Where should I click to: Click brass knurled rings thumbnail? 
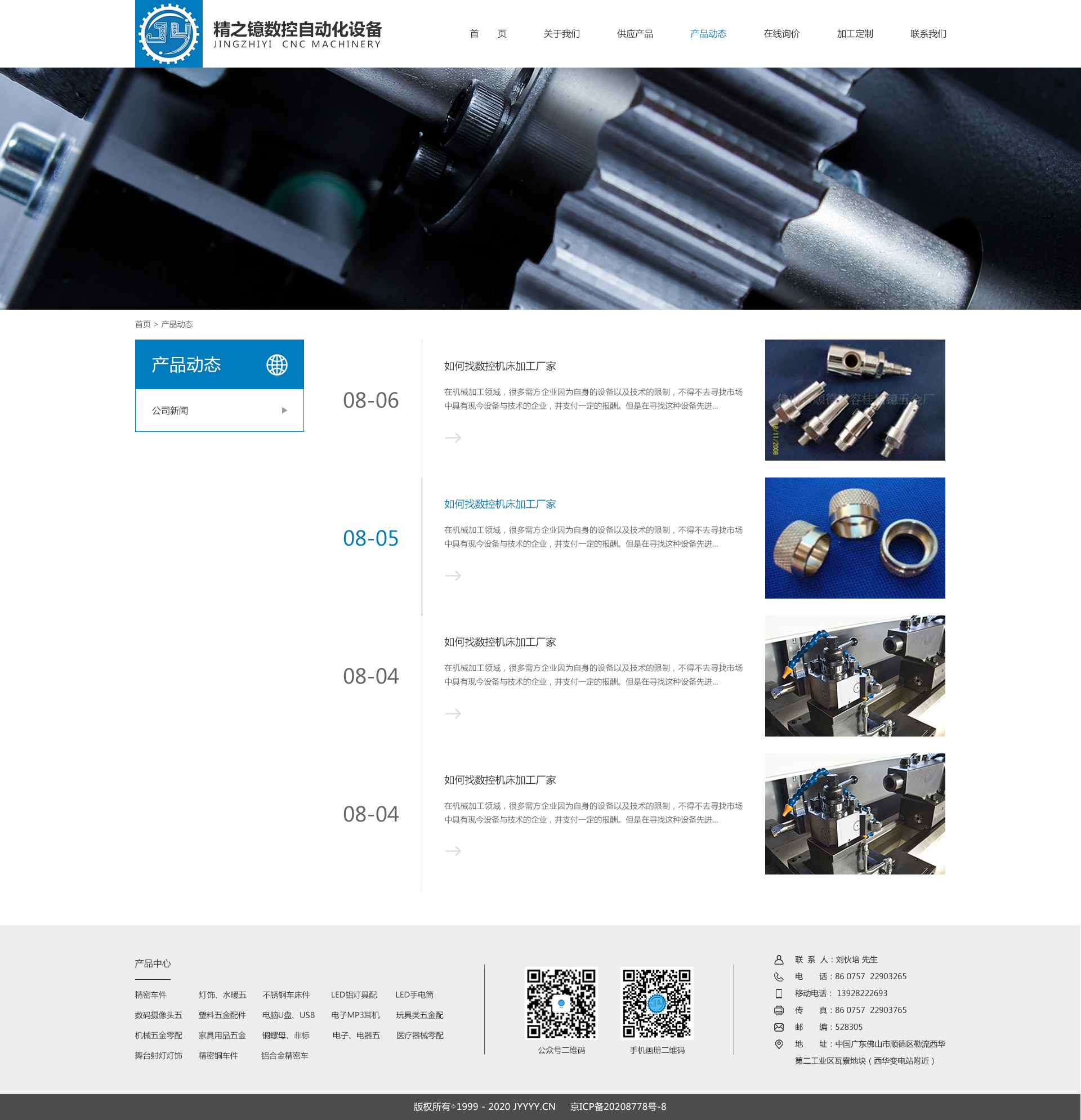click(x=854, y=538)
